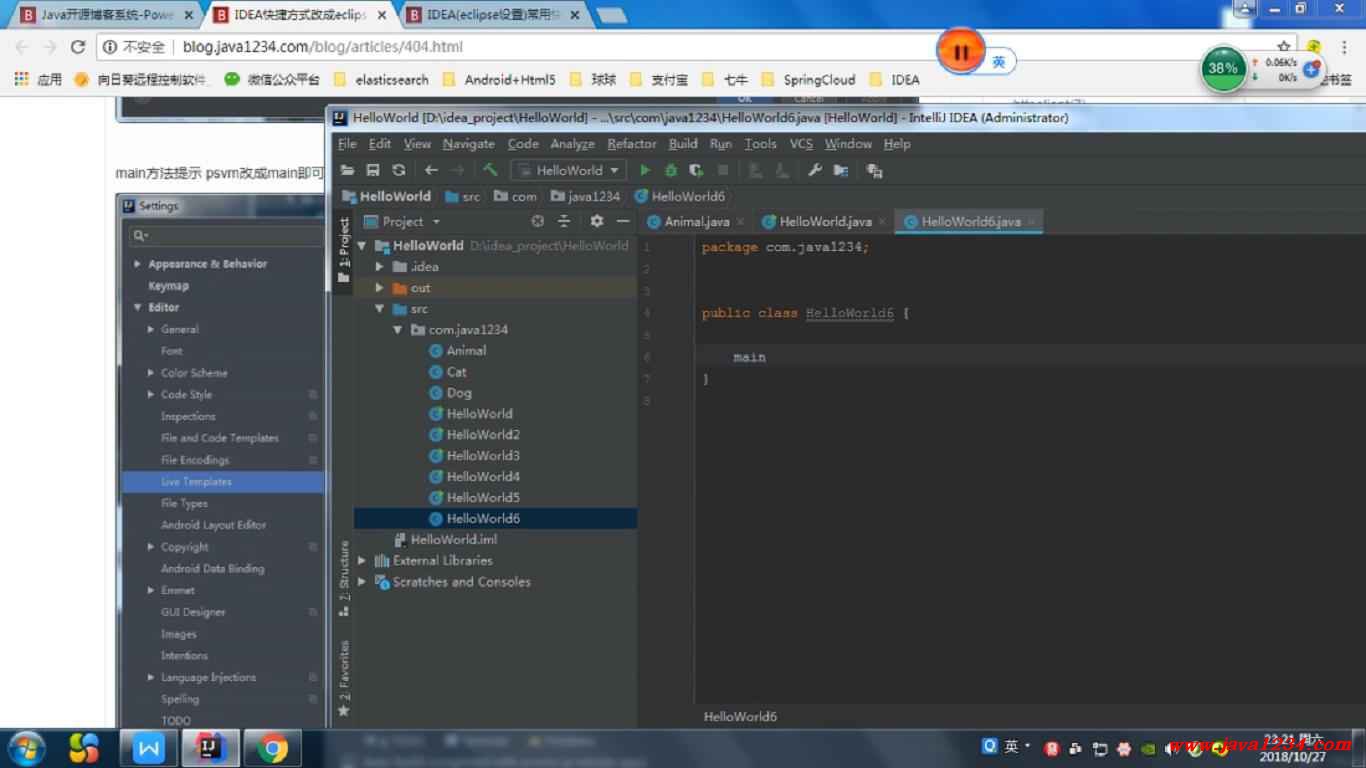
Task: Hide the Project panel with minus icon
Action: coord(623,222)
